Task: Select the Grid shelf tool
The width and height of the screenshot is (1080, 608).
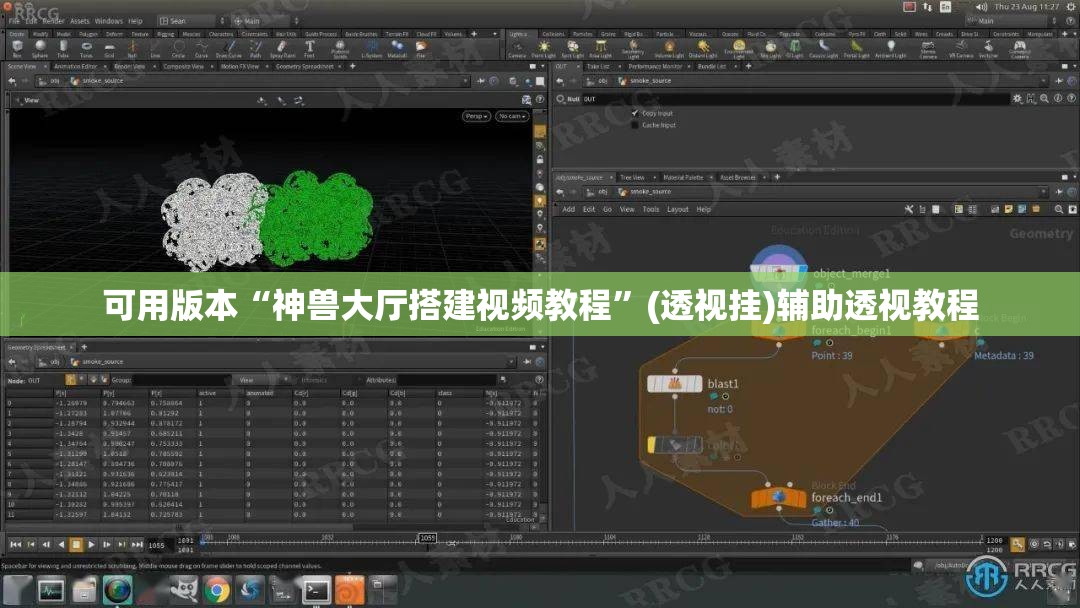Action: (109, 48)
